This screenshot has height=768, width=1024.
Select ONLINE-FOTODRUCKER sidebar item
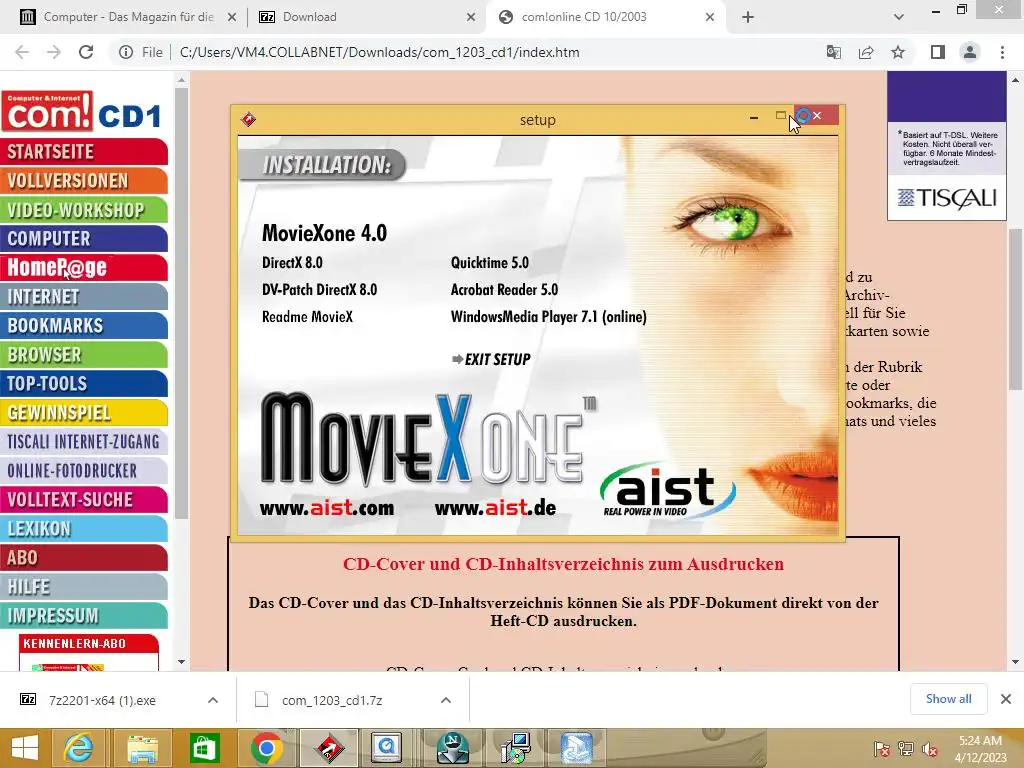coord(84,470)
